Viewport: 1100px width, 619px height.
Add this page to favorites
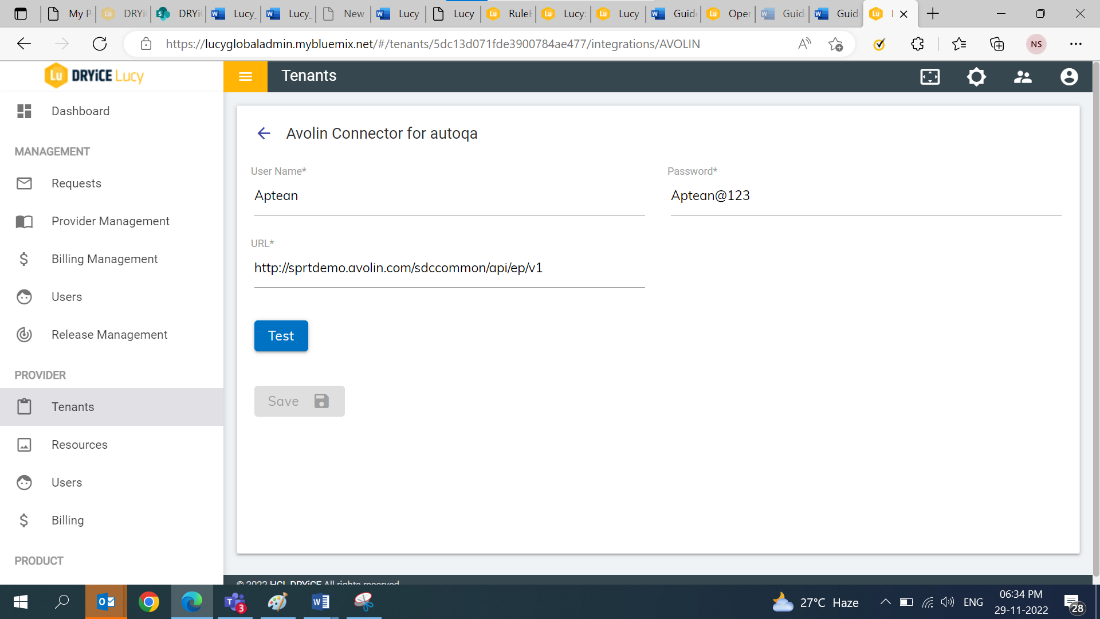click(x=836, y=44)
